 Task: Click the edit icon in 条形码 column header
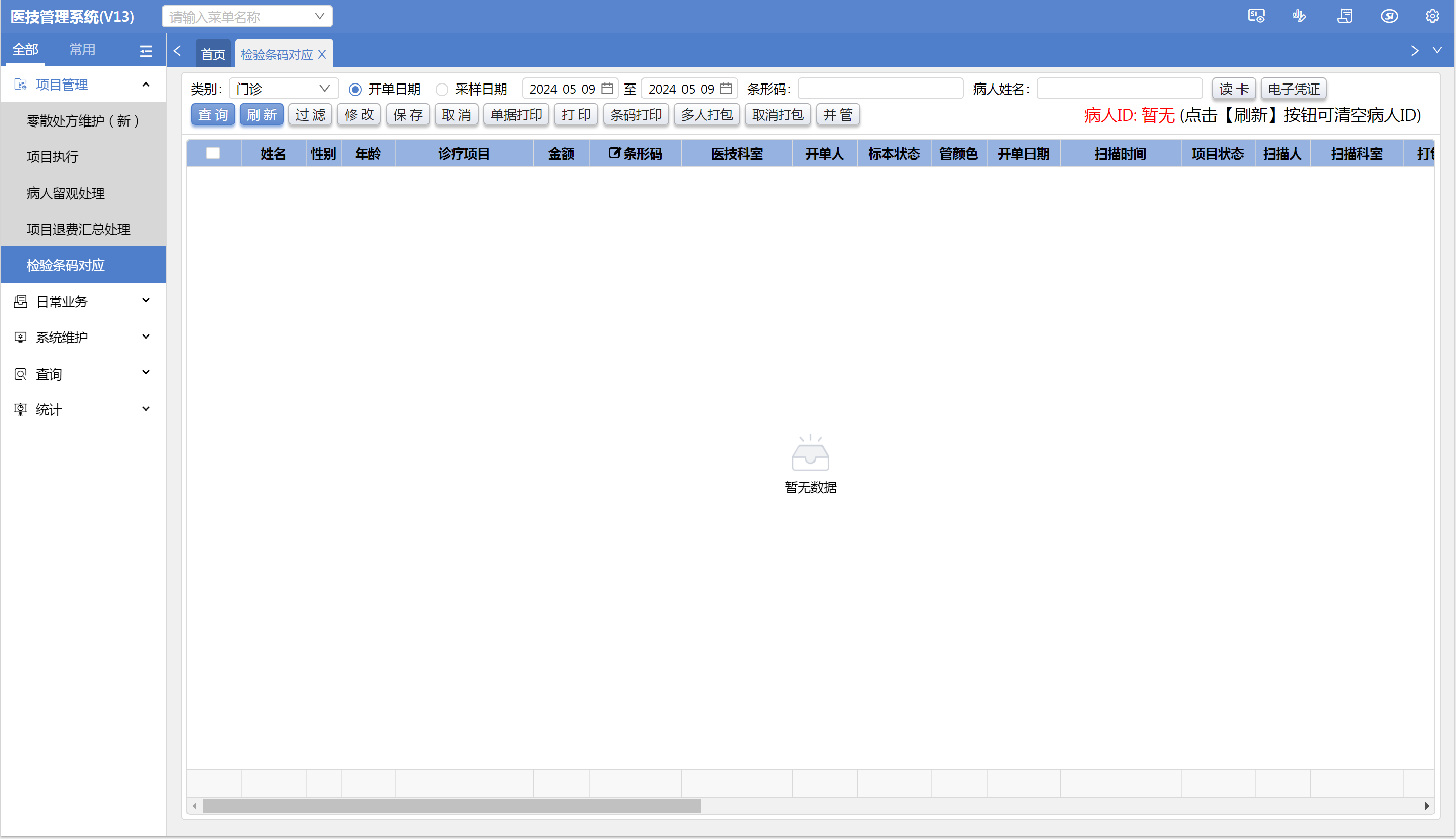pyautogui.click(x=614, y=153)
